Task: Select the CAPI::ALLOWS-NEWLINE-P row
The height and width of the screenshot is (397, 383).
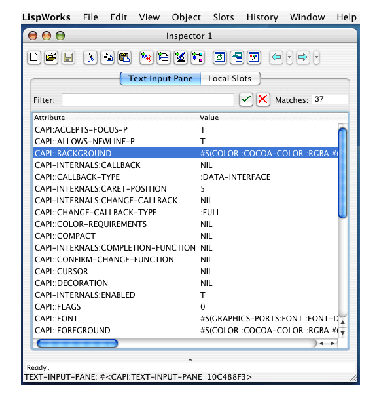Action: tap(185, 141)
